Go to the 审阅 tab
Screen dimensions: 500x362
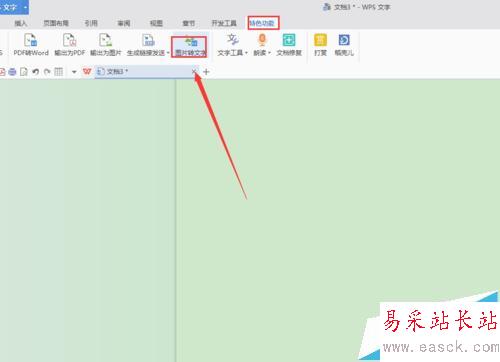124,23
